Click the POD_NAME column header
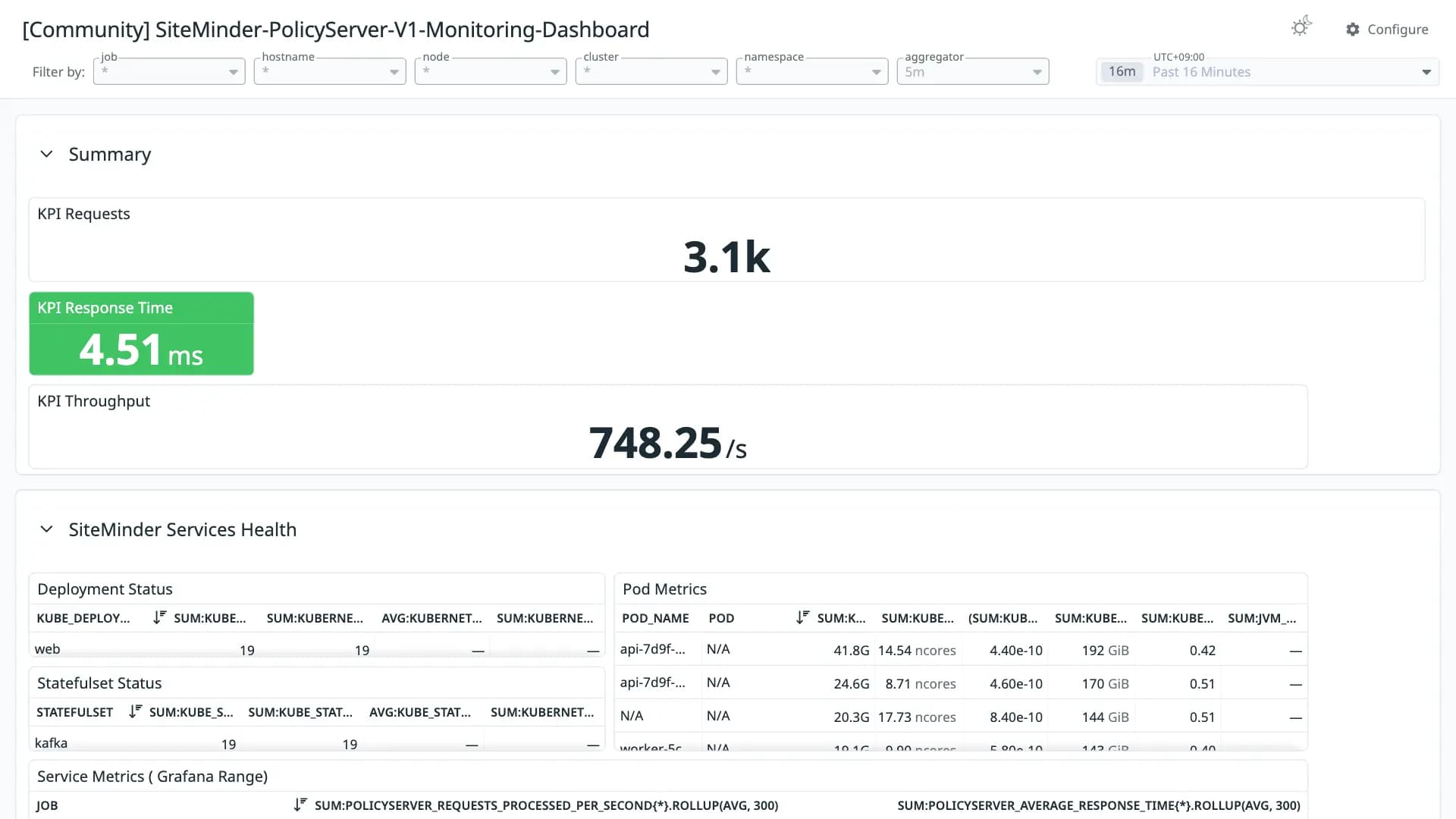The height and width of the screenshot is (819, 1456). tap(655, 618)
